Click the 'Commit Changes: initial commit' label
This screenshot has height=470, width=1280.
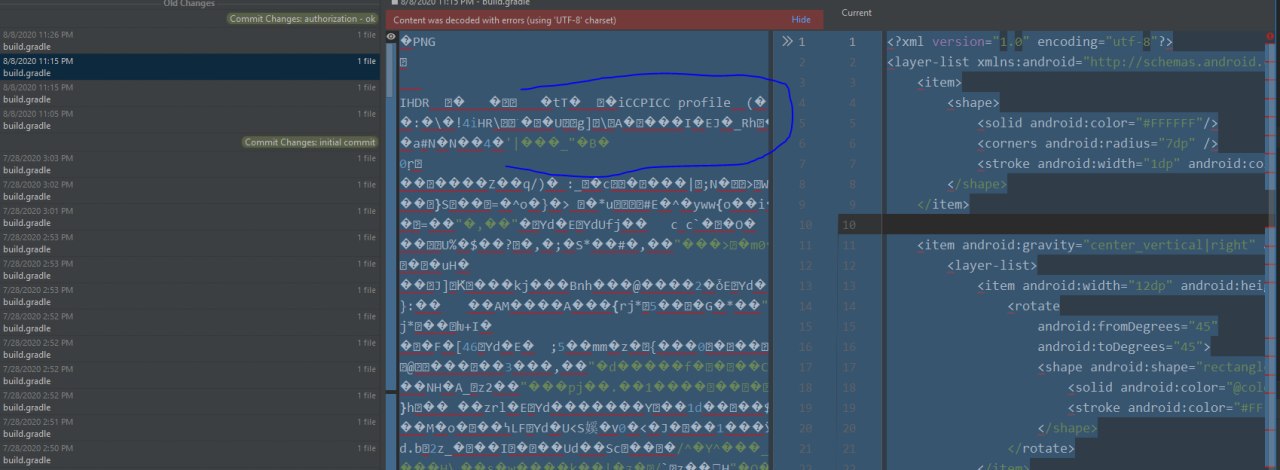[x=310, y=142]
